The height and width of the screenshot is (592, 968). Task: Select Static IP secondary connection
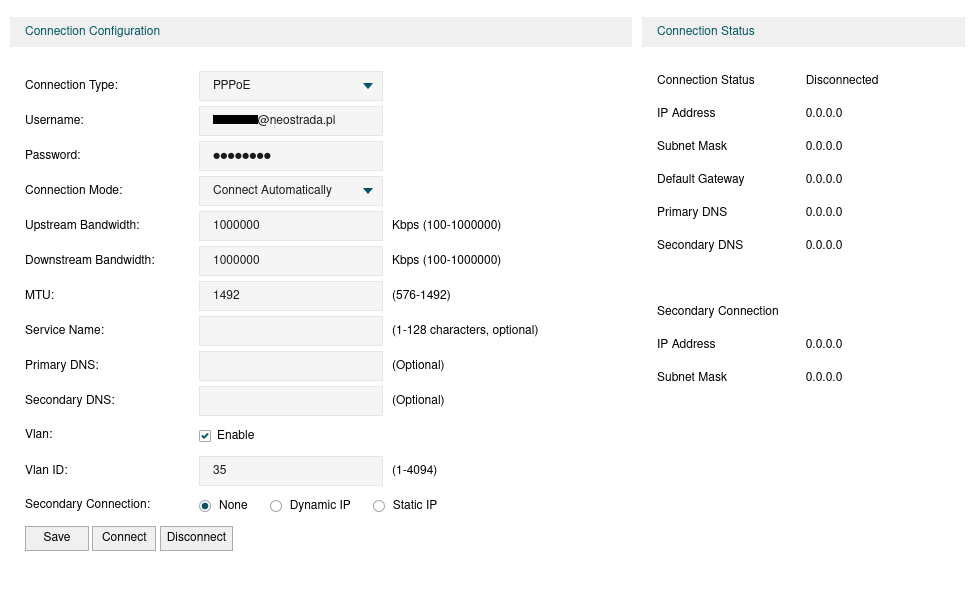pyautogui.click(x=379, y=505)
